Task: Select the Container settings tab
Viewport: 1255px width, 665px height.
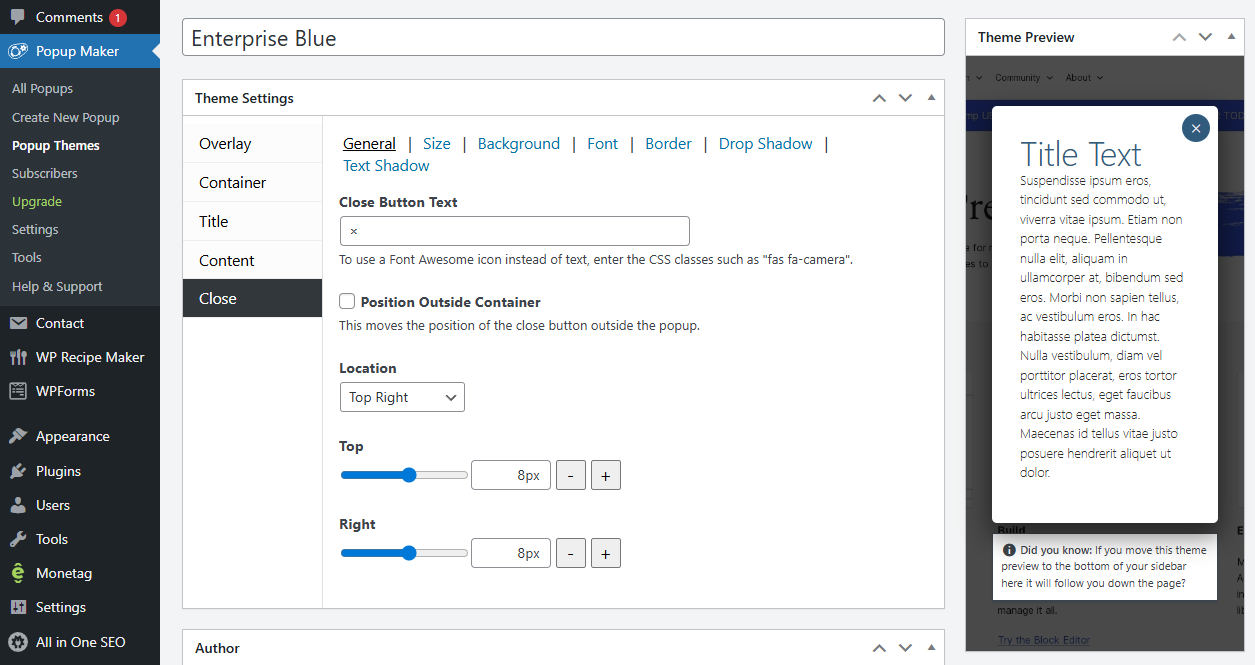Action: point(232,183)
